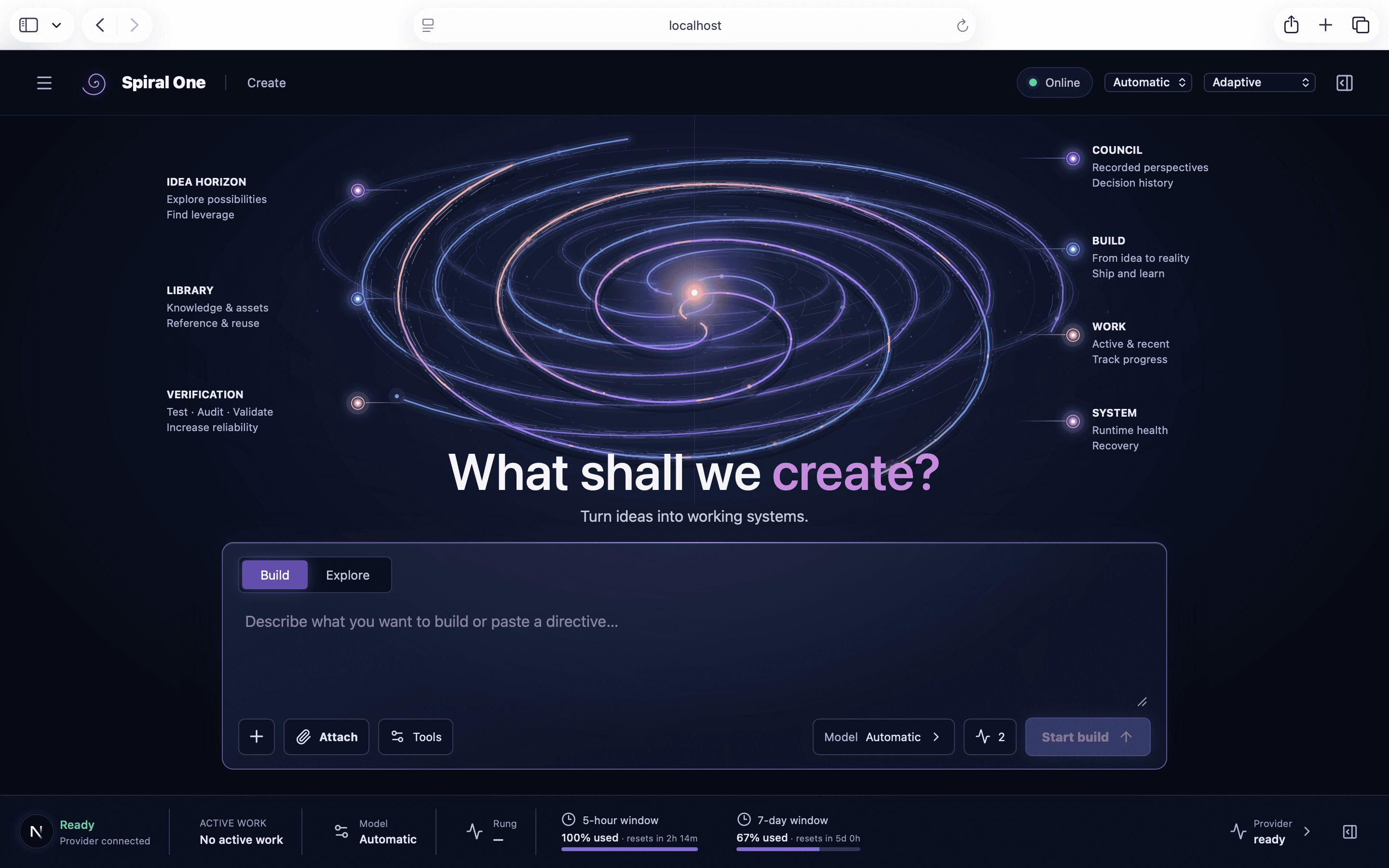Viewport: 1389px width, 868px height.
Task: Select the Work node dot
Action: 1073,335
